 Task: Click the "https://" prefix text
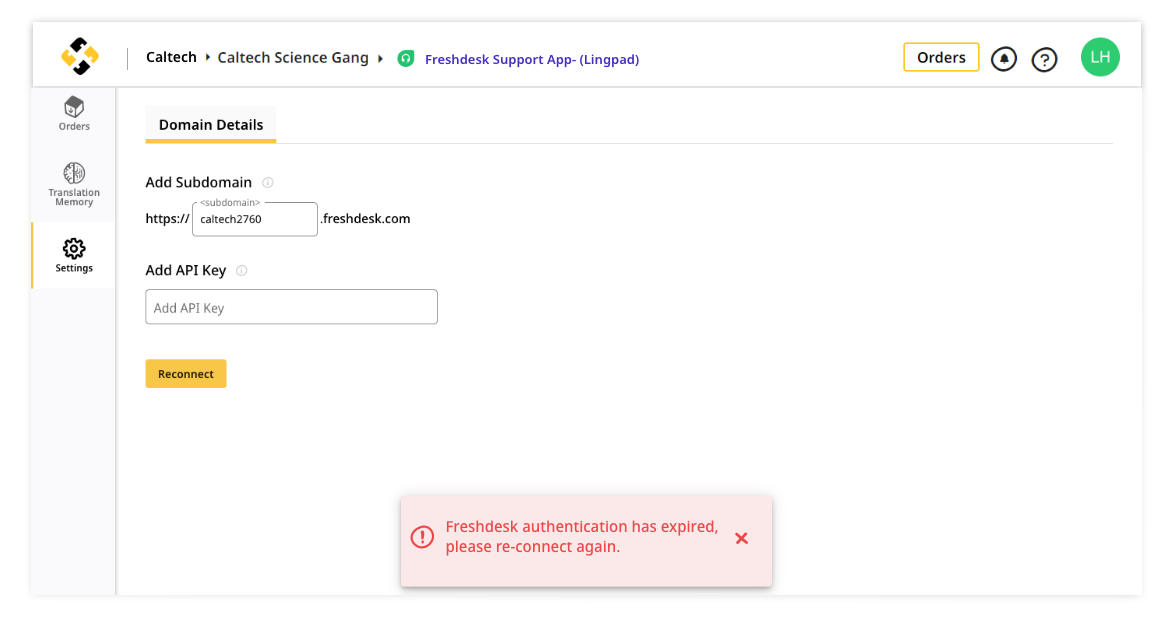tap(167, 219)
